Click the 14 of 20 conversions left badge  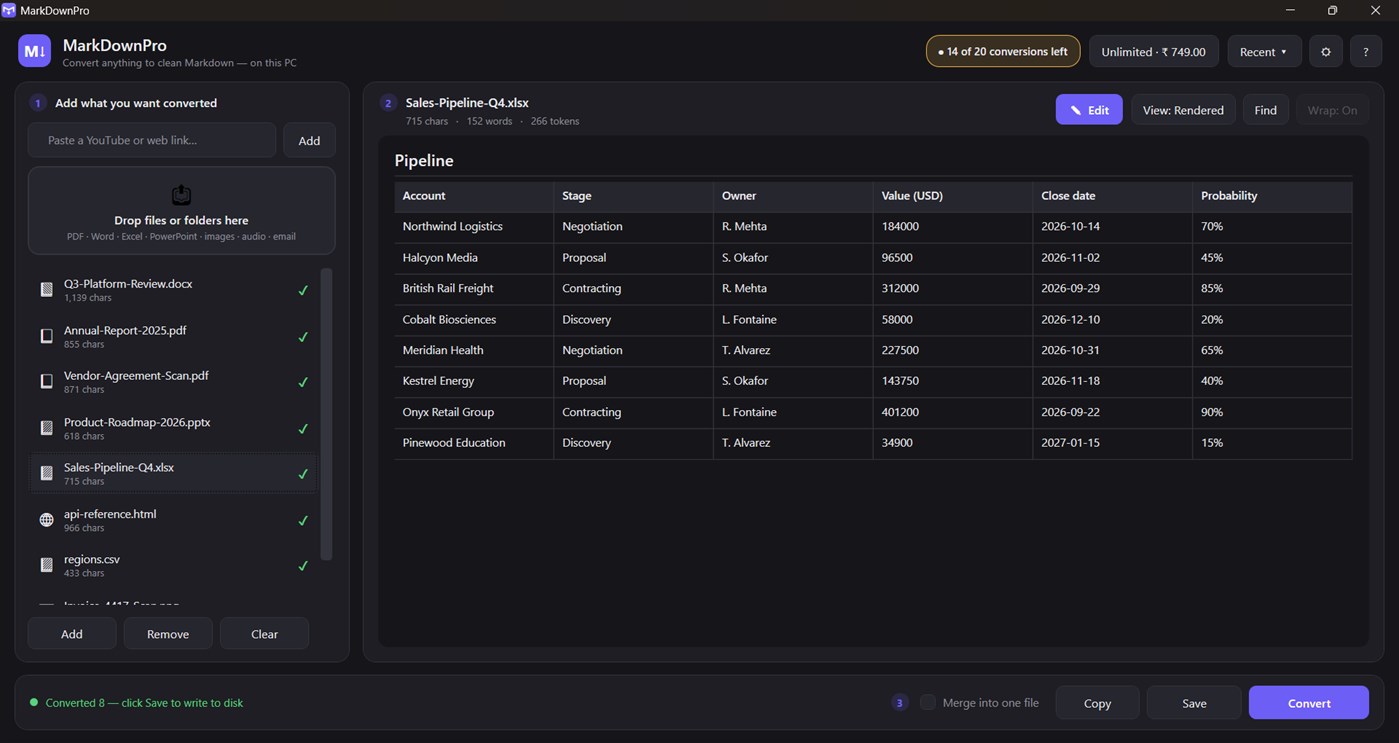(1003, 52)
